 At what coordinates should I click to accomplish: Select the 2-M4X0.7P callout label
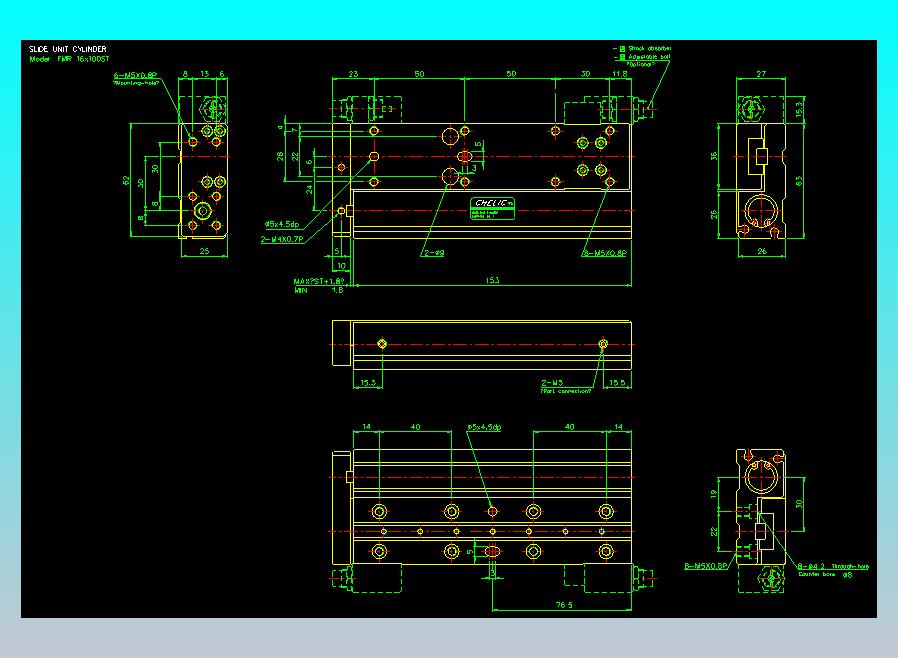[x=282, y=239]
